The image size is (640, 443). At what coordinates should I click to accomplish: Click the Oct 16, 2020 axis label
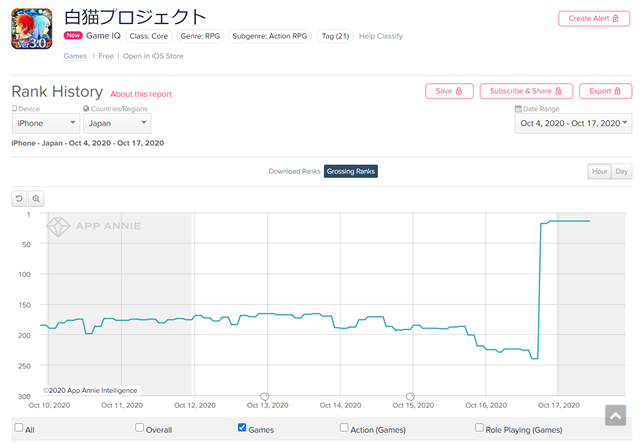(x=486, y=405)
